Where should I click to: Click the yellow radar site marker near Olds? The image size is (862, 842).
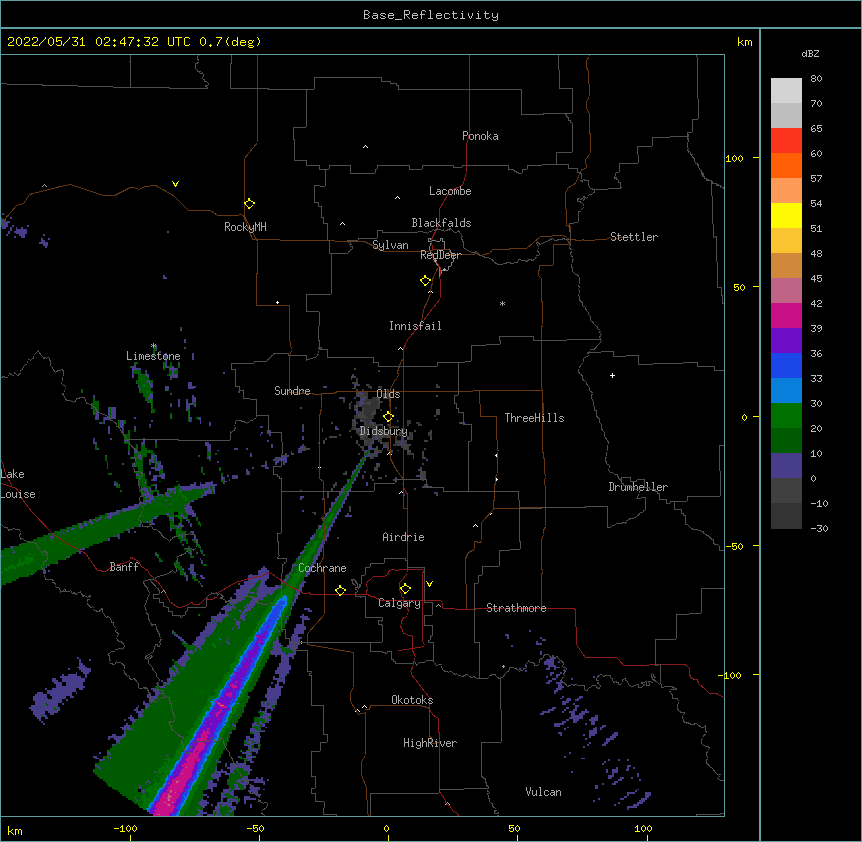[x=388, y=417]
